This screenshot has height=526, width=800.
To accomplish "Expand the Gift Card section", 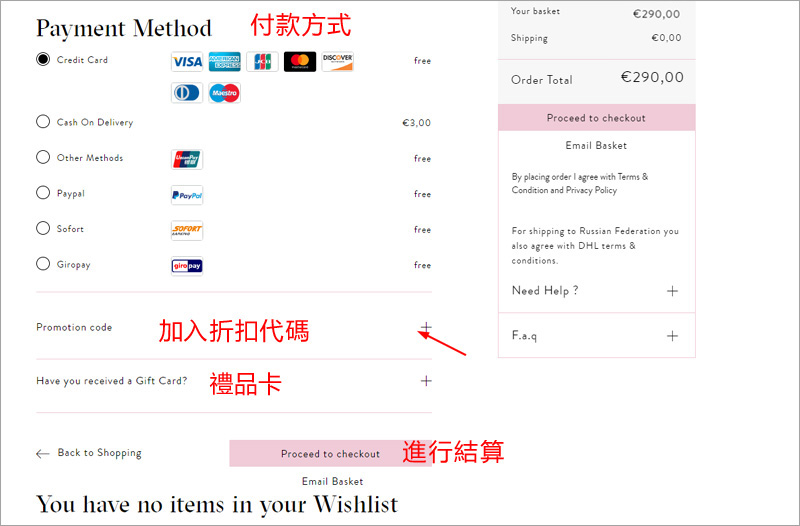I will 426,381.
